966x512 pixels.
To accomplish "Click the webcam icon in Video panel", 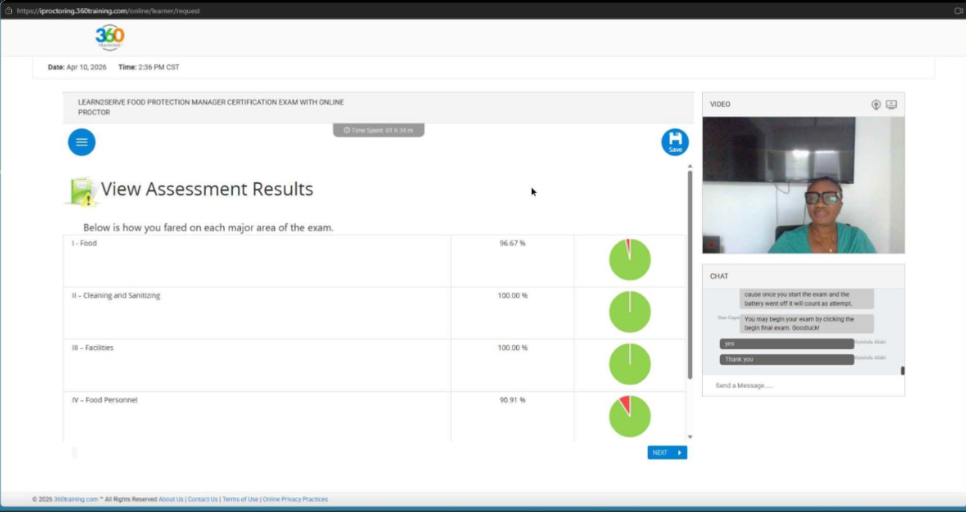I will 875,105.
